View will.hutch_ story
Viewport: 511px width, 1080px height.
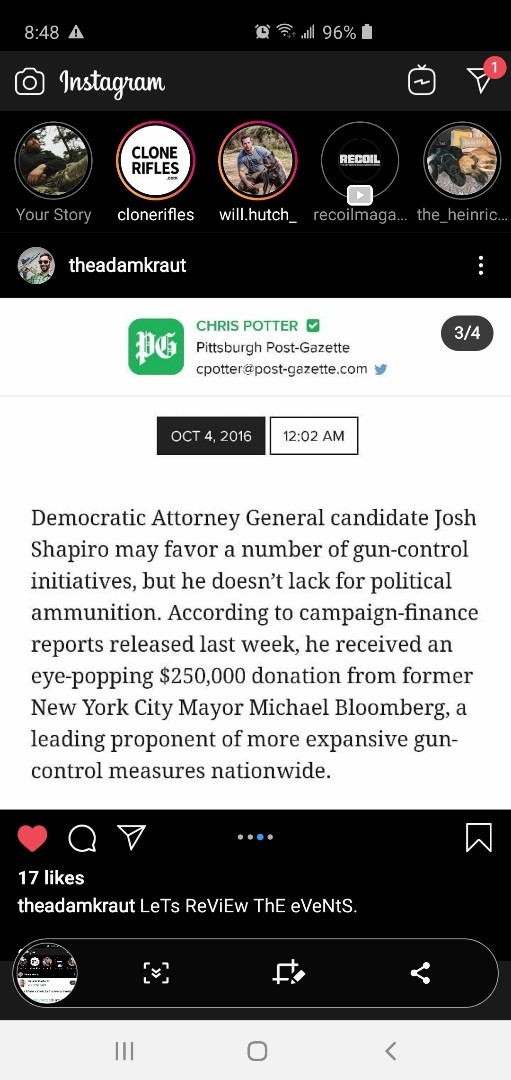258,160
